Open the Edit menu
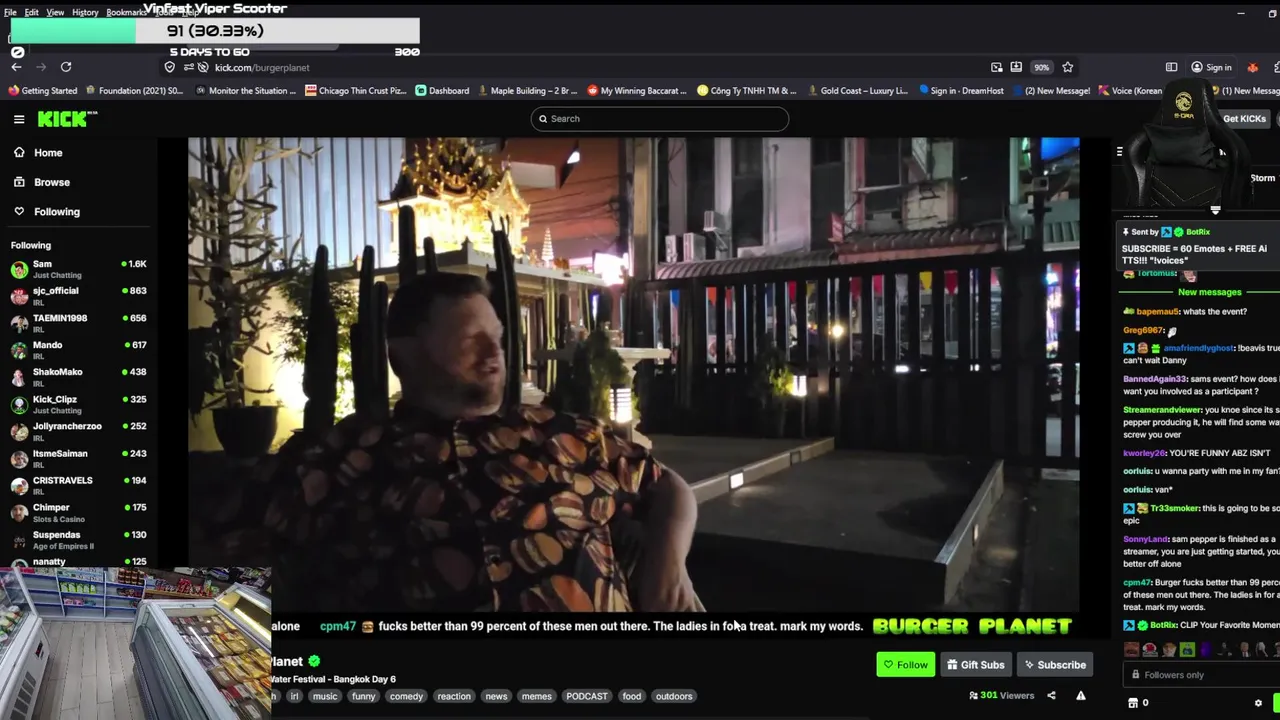Image resolution: width=1280 pixels, height=720 pixels. tap(32, 12)
